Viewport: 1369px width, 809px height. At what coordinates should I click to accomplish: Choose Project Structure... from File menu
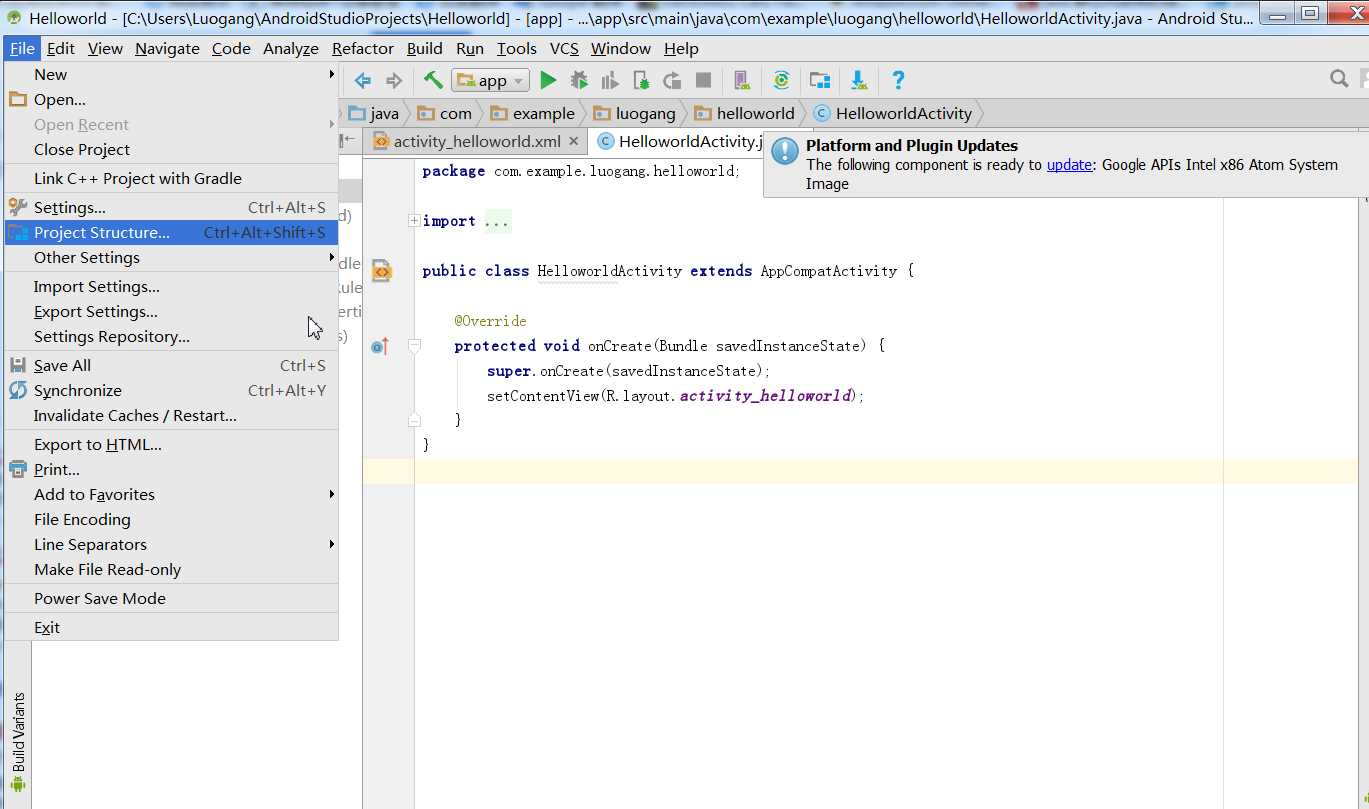point(171,232)
